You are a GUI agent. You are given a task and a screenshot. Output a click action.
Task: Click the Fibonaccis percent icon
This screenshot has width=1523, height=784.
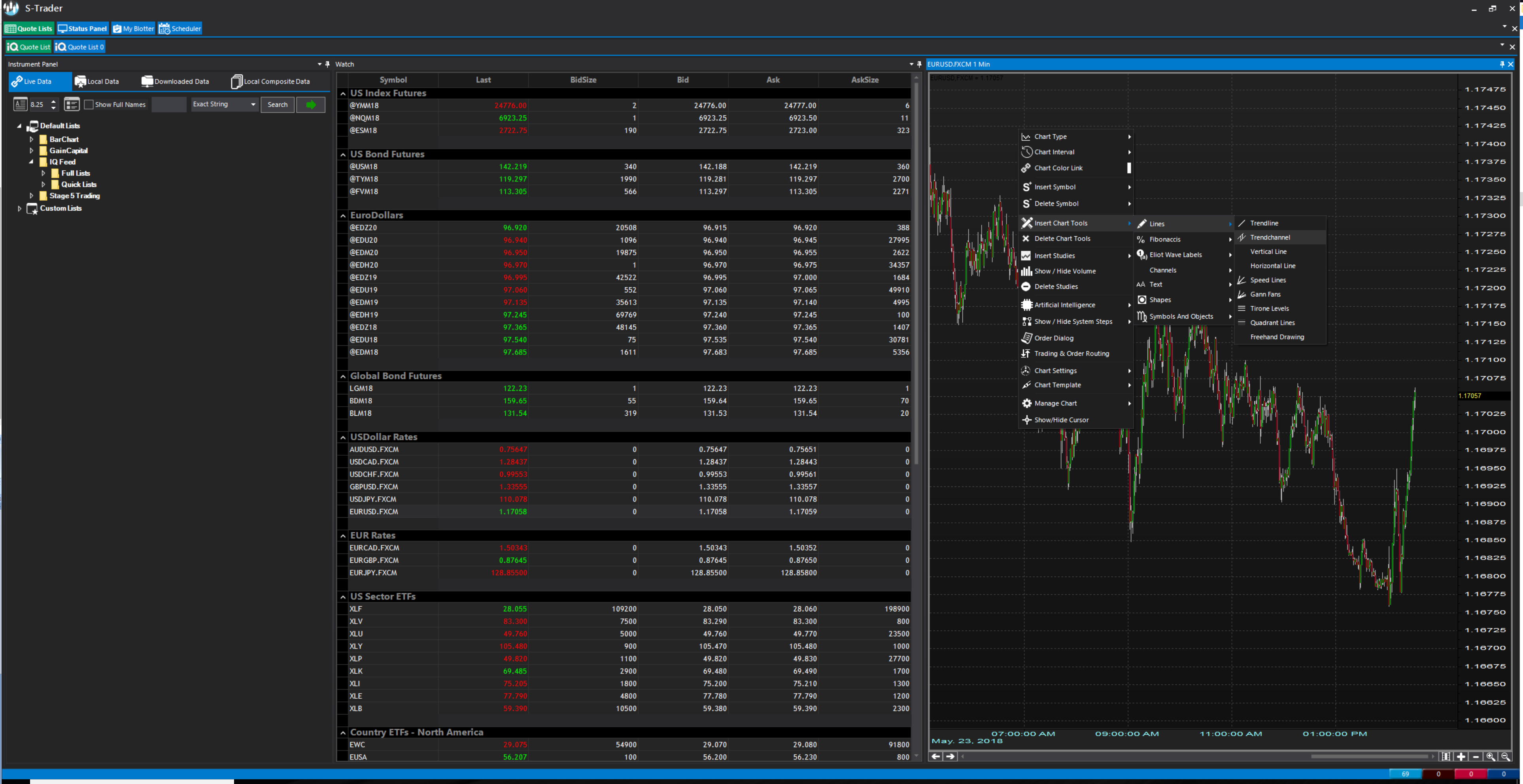(1141, 239)
